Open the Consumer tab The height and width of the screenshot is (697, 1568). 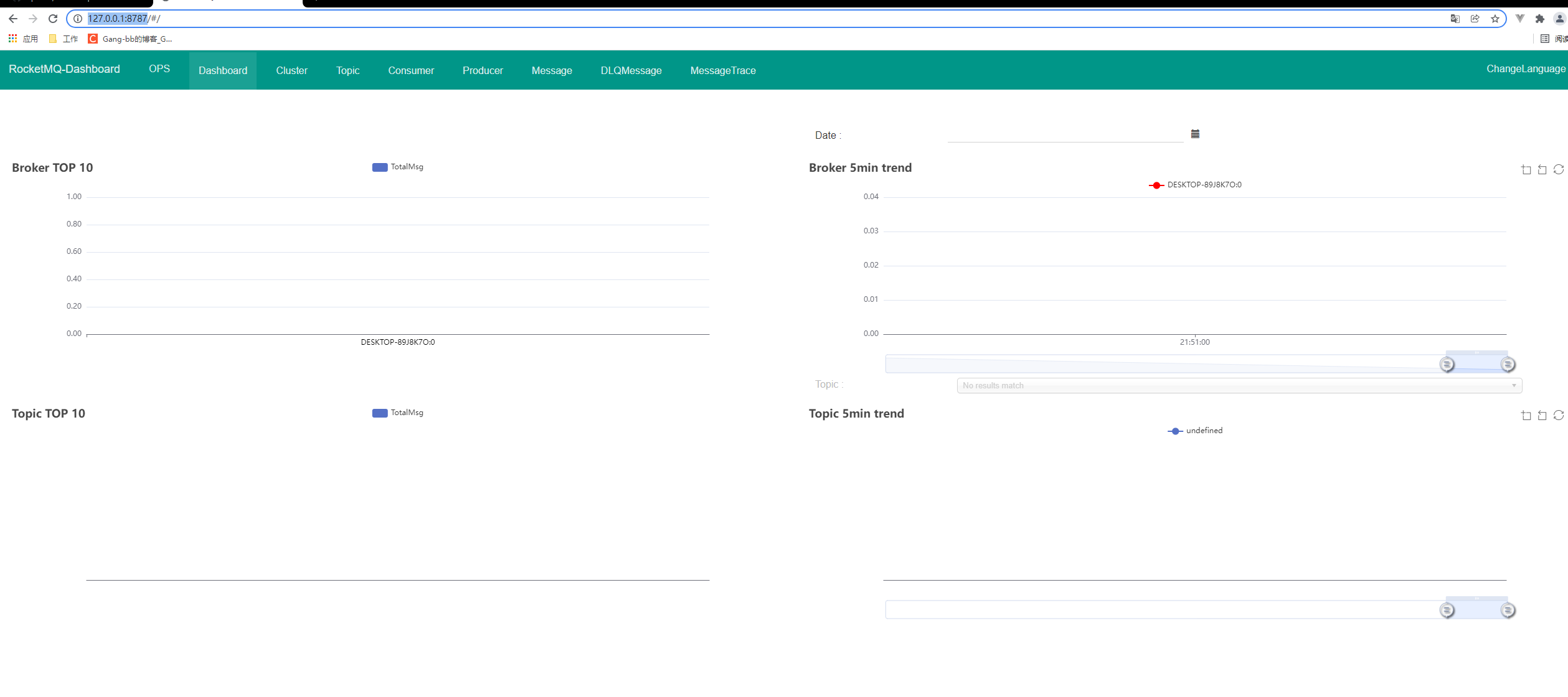pyautogui.click(x=411, y=70)
